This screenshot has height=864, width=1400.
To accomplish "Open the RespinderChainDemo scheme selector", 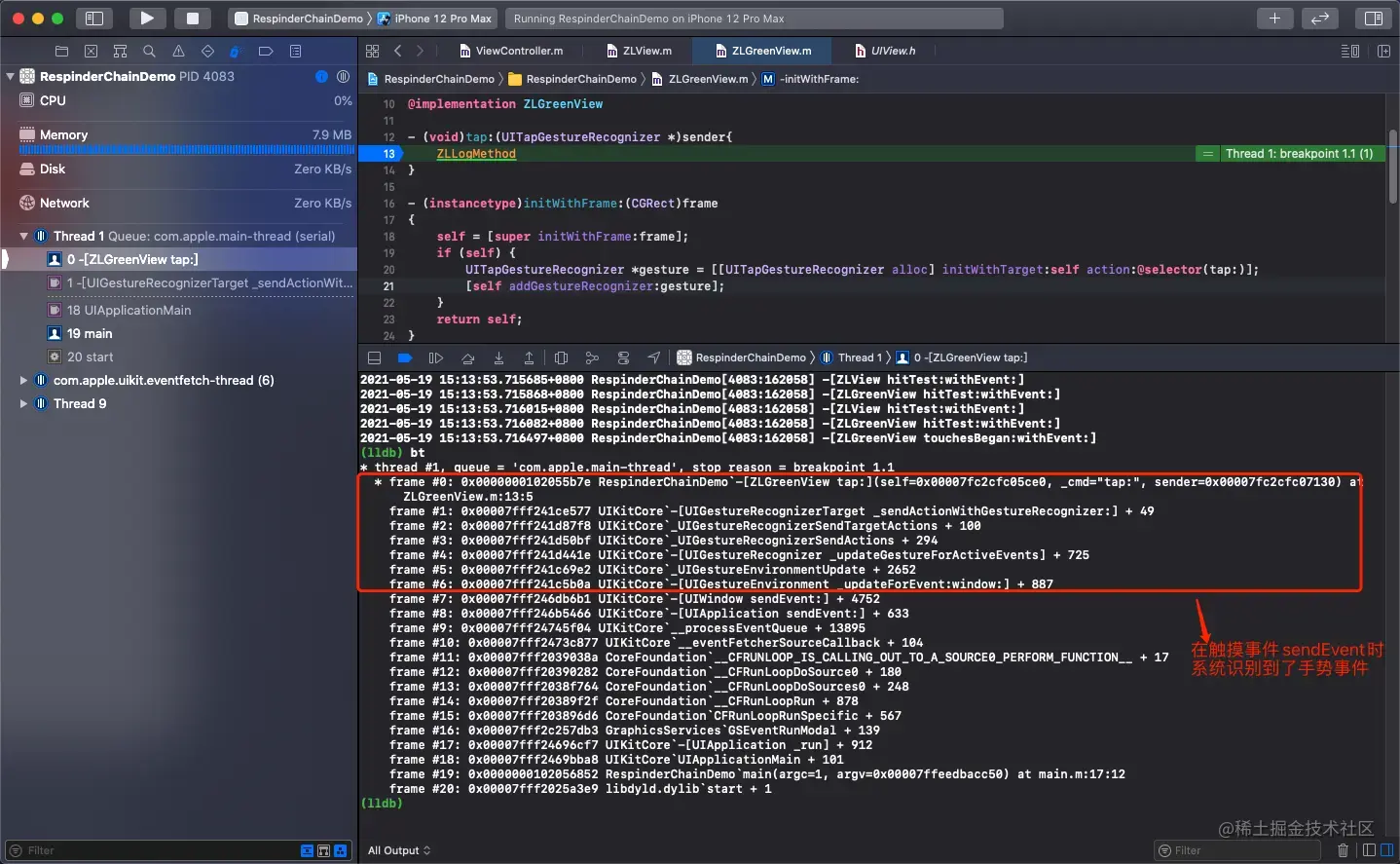I will pyautogui.click(x=299, y=19).
